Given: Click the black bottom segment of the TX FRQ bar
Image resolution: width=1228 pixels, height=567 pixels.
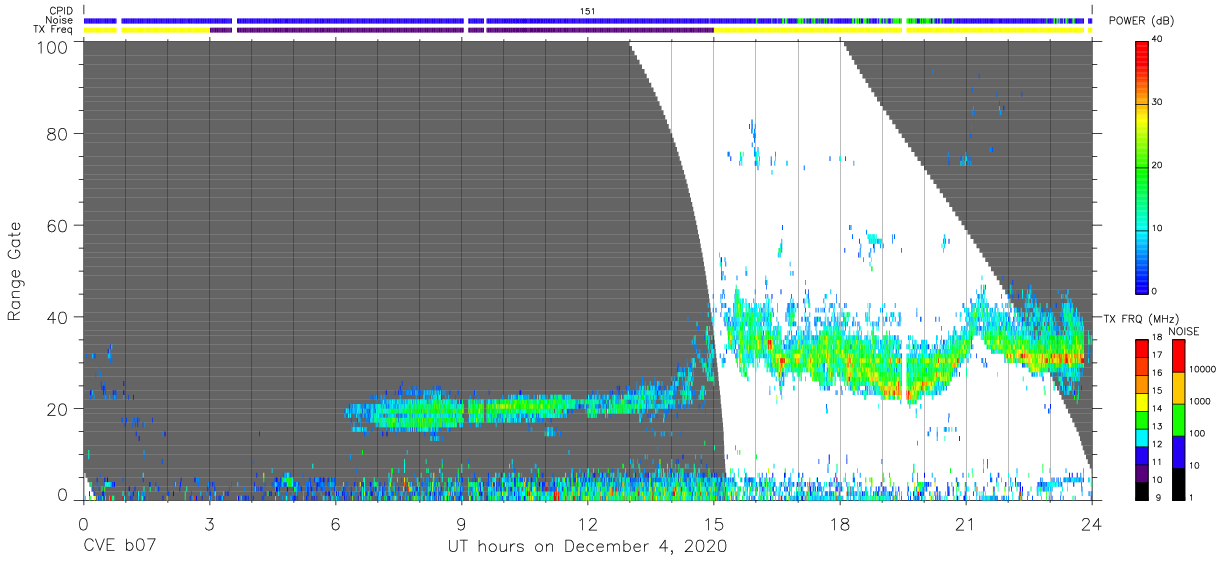Looking at the screenshot, I should [x=1141, y=490].
